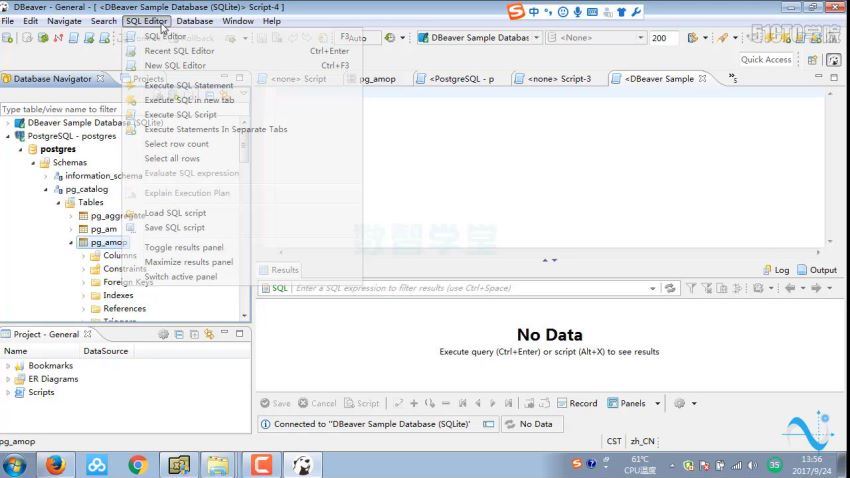
Task: Open the transaction mode icon dropdown
Action: coord(402,38)
